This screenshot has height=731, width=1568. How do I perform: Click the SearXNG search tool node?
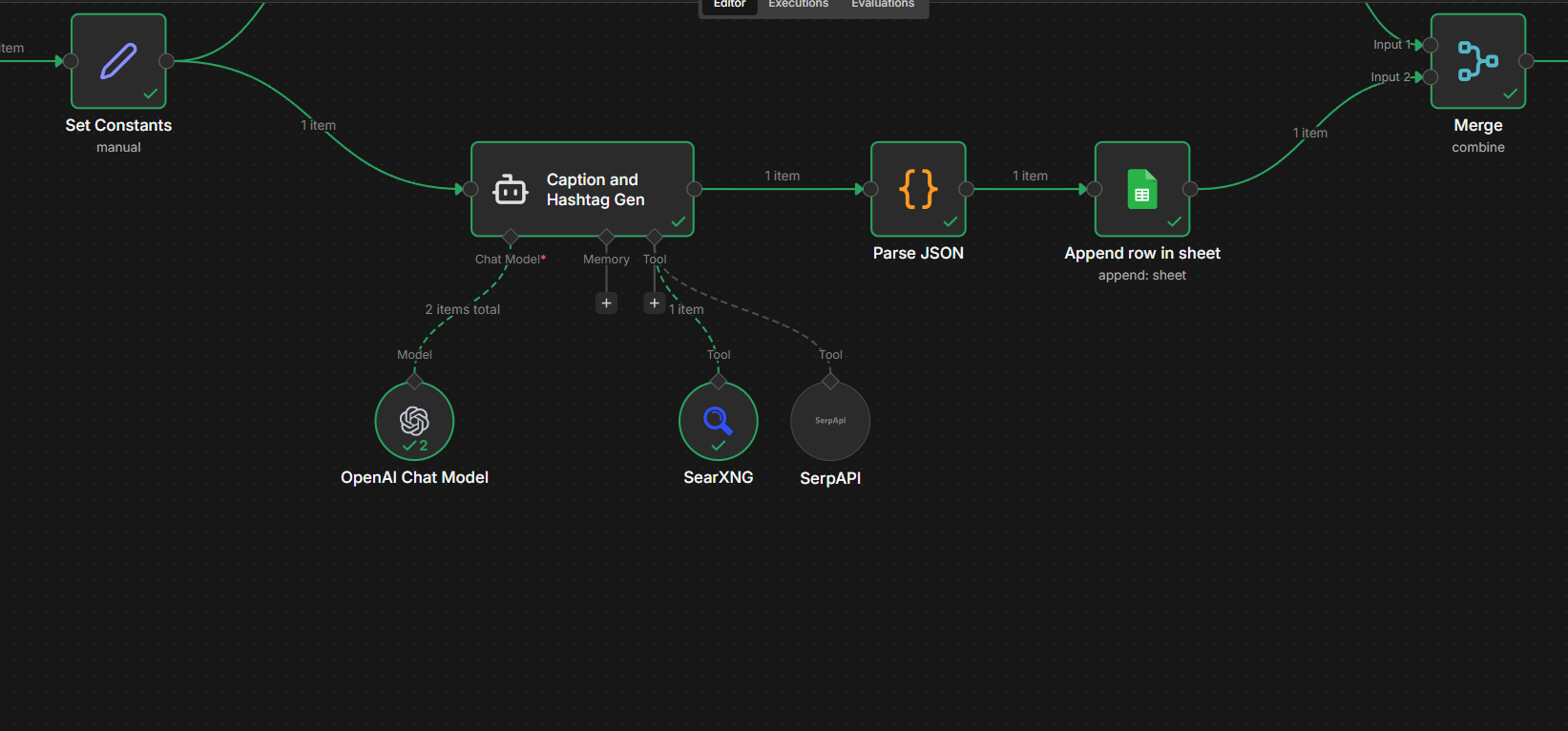pos(718,421)
